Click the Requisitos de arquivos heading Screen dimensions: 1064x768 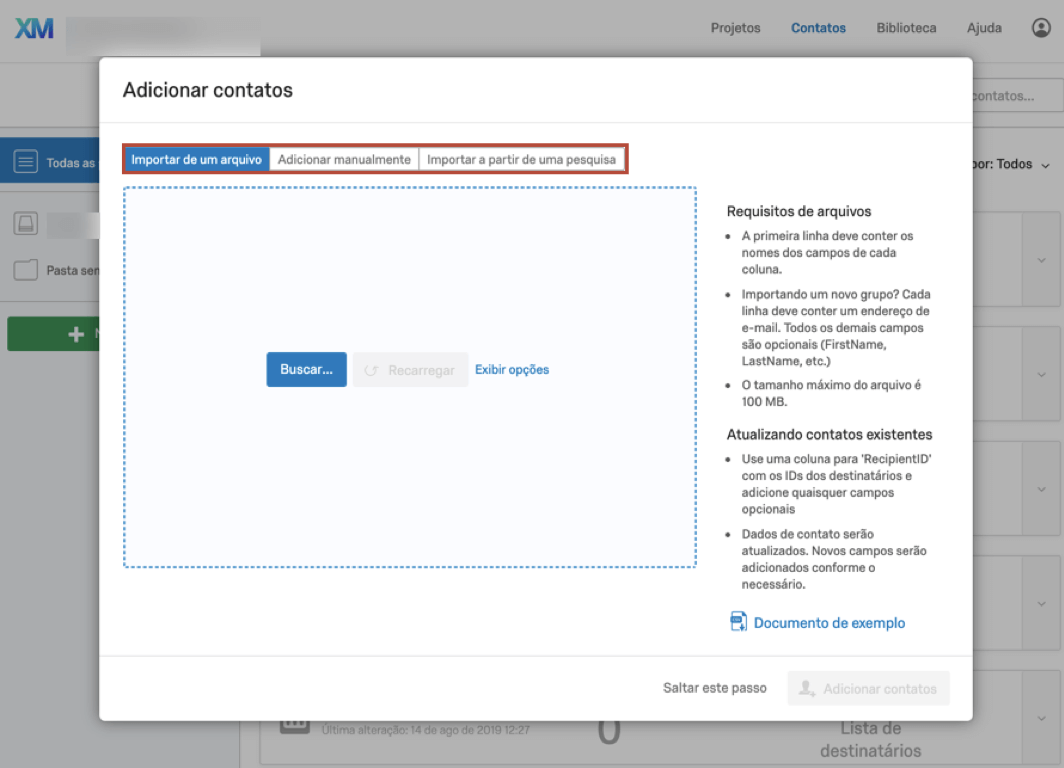799,211
